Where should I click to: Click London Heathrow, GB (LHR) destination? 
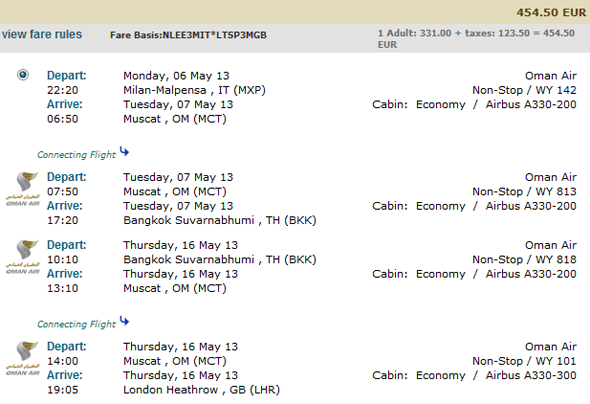click(202, 390)
